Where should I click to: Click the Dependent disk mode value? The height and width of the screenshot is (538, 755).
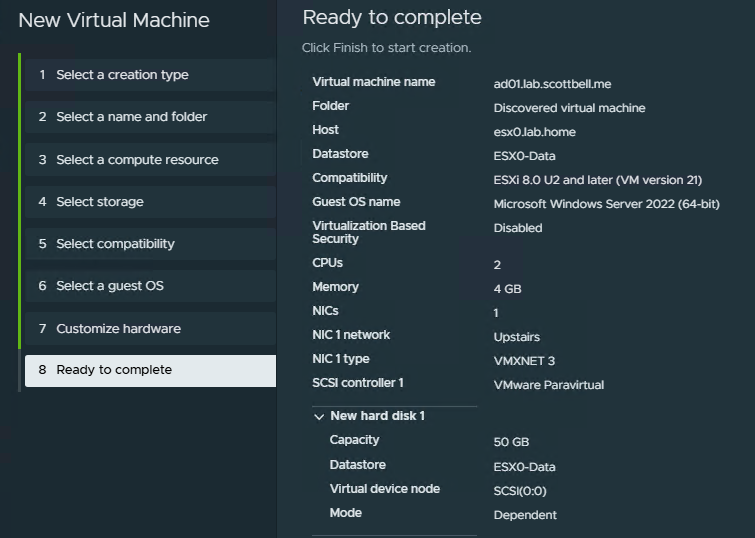tap(525, 515)
